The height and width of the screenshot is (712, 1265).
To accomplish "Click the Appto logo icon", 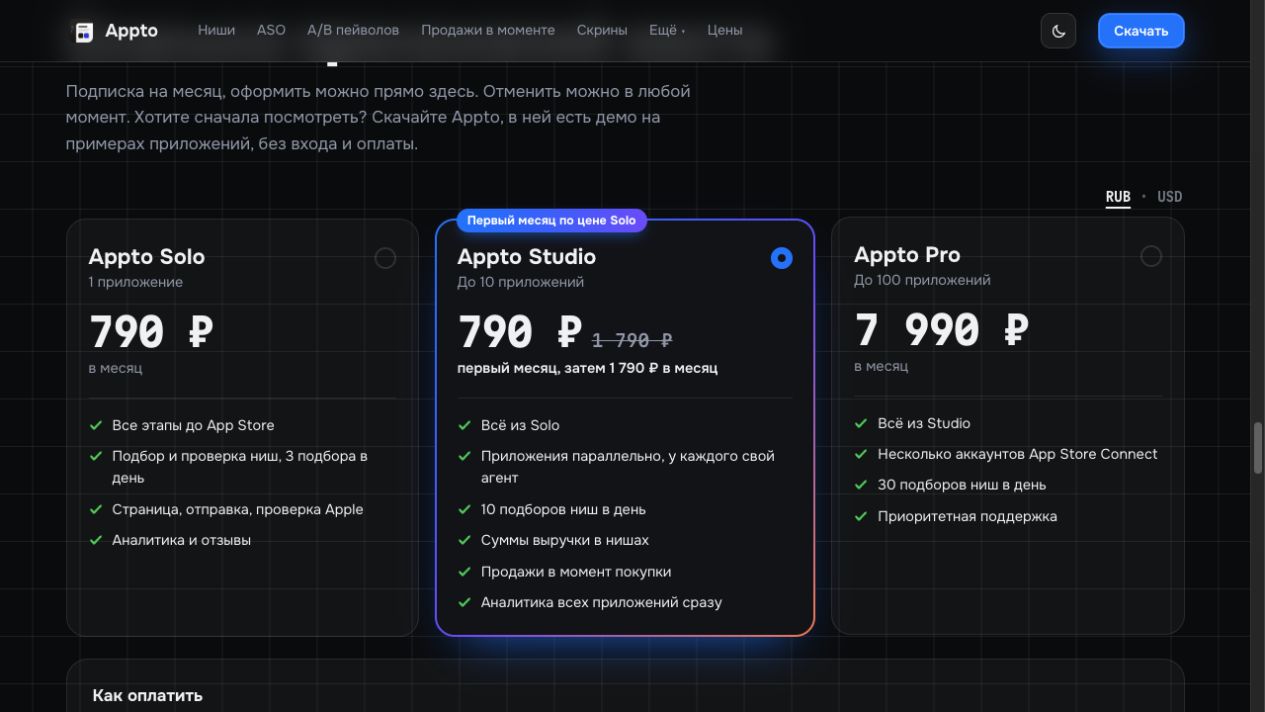I will pyautogui.click(x=84, y=31).
